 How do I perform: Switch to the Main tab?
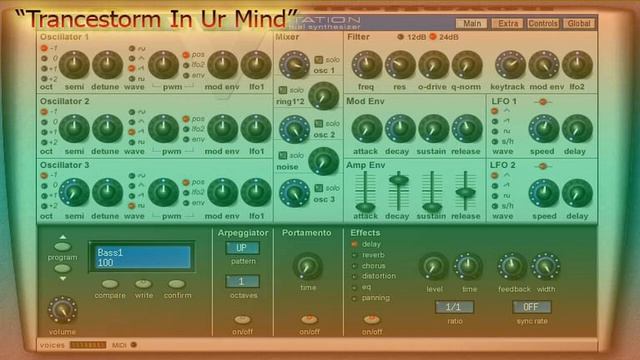471,23
